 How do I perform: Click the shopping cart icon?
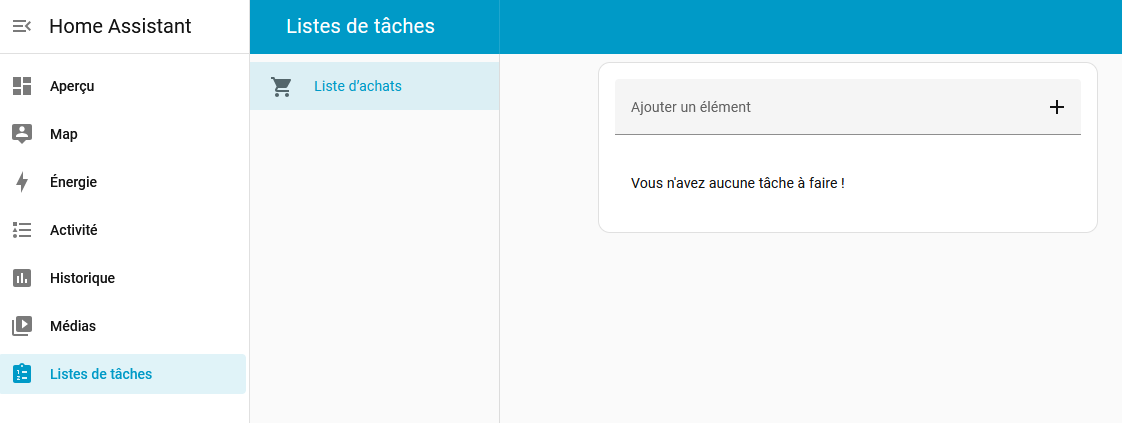(282, 87)
